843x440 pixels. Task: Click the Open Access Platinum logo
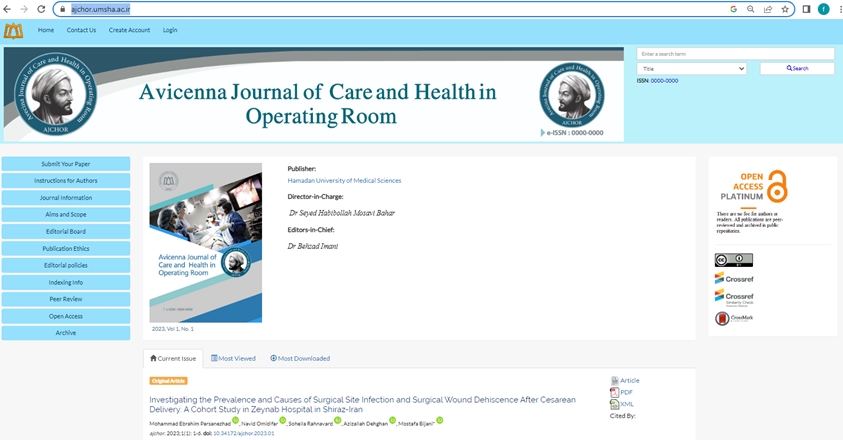pyautogui.click(x=754, y=186)
